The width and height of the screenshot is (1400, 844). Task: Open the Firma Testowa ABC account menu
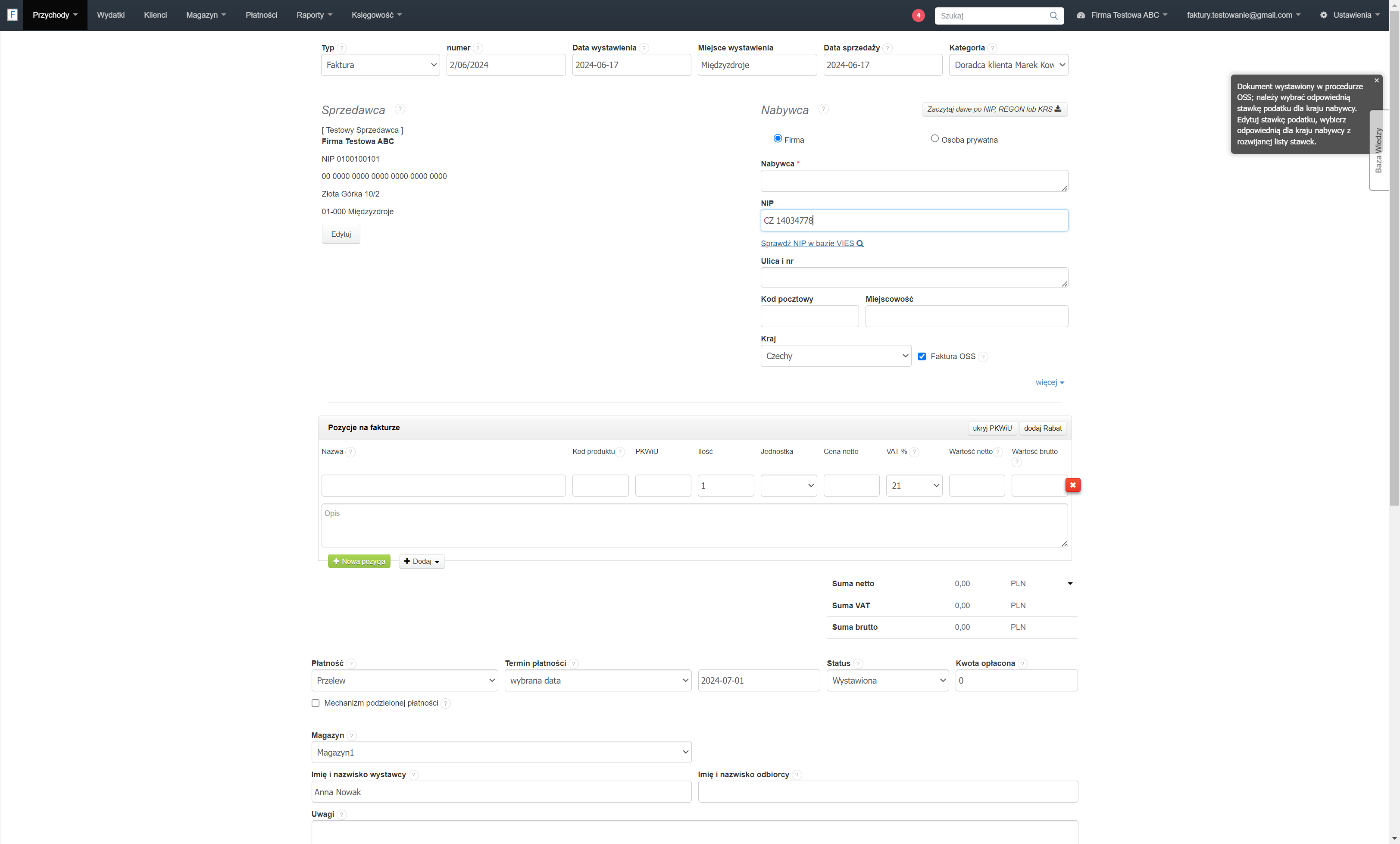(x=1122, y=15)
